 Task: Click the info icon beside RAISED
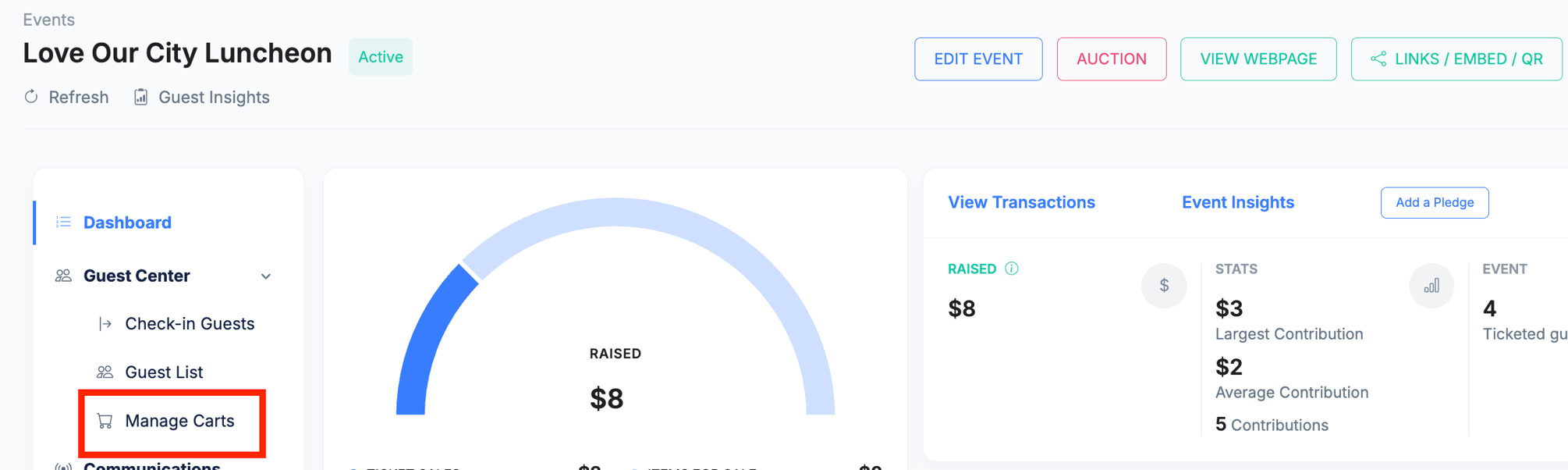click(x=1012, y=269)
